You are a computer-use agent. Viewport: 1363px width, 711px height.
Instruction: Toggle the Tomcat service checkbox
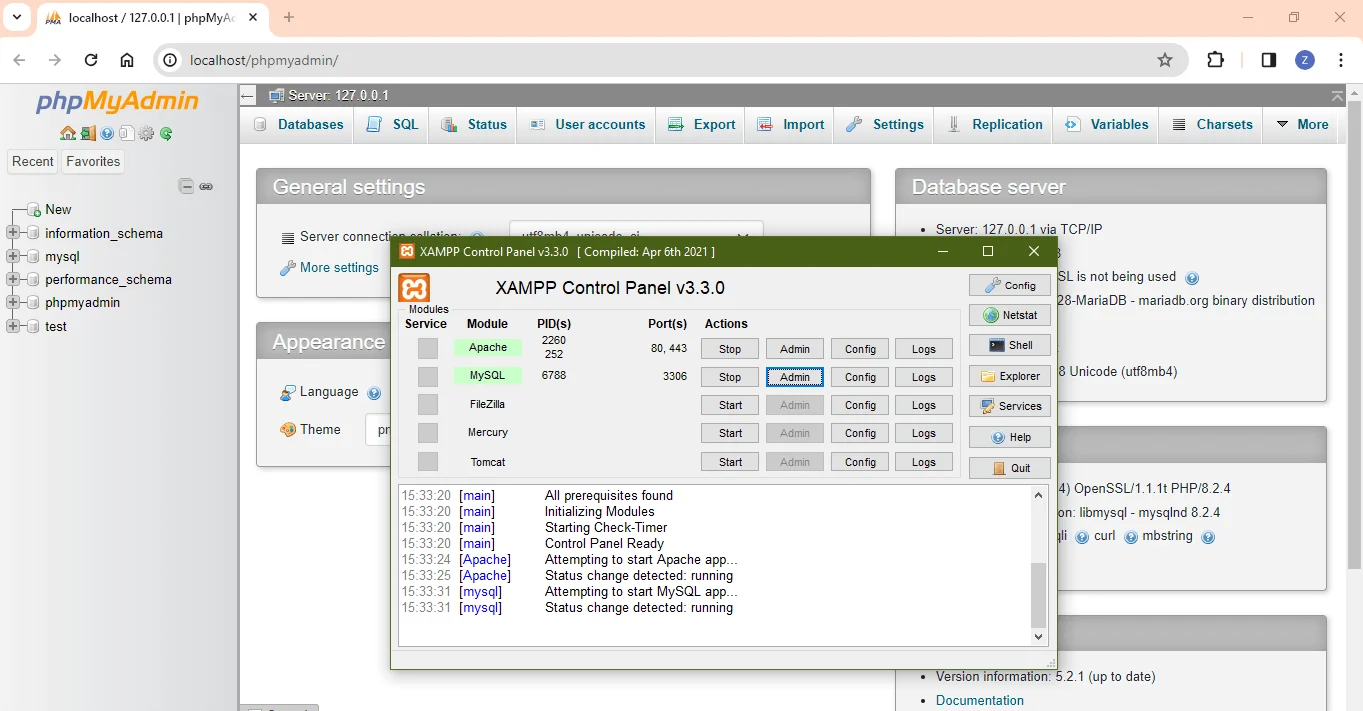coord(428,462)
